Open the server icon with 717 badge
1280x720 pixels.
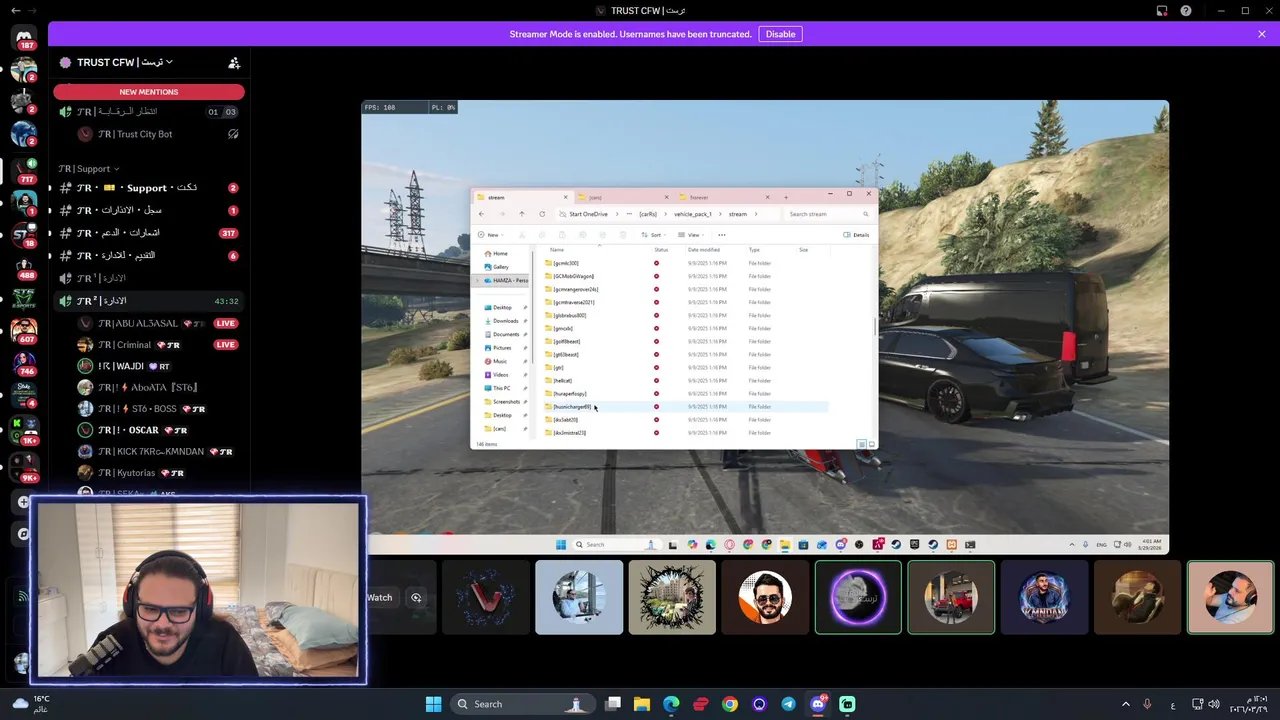click(x=23, y=170)
